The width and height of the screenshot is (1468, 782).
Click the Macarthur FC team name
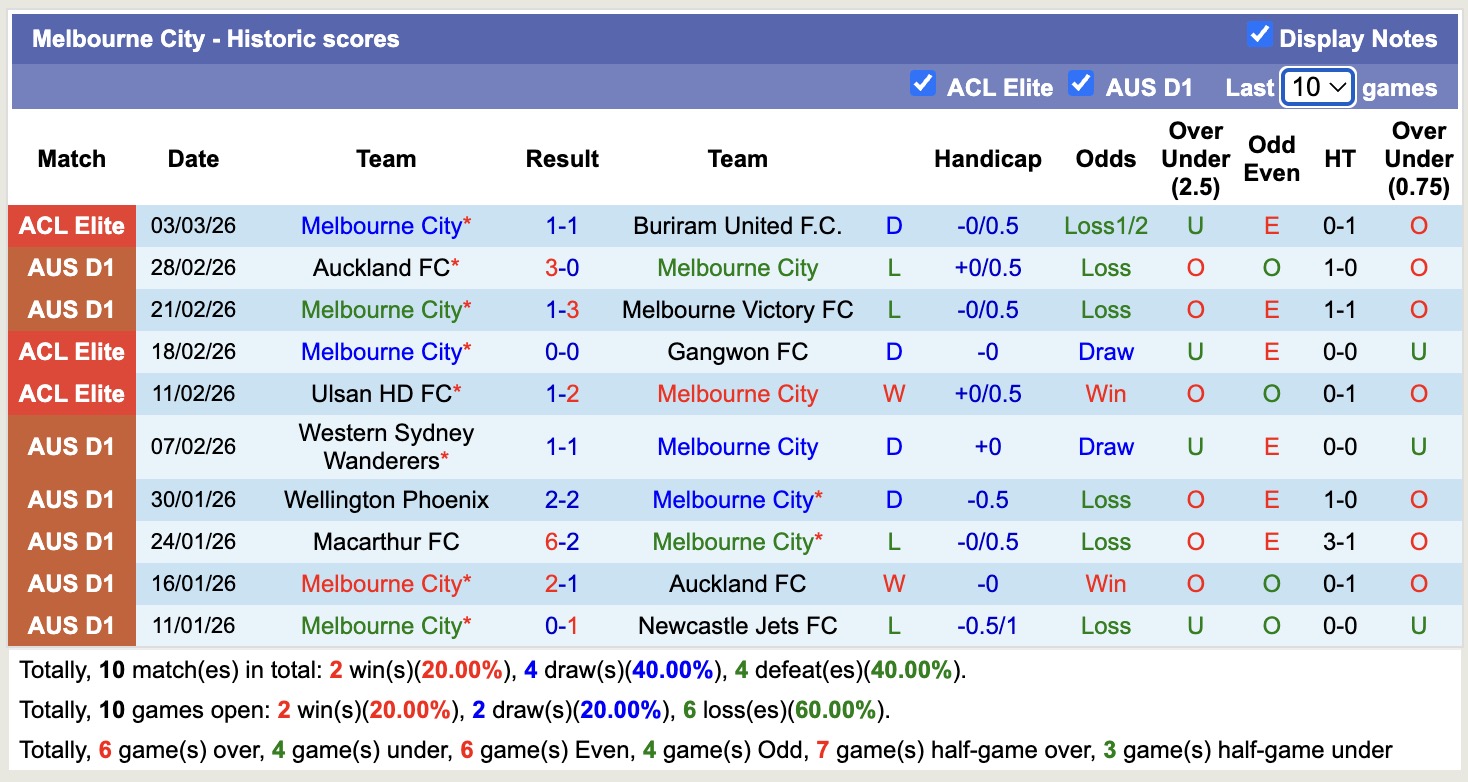pos(386,541)
